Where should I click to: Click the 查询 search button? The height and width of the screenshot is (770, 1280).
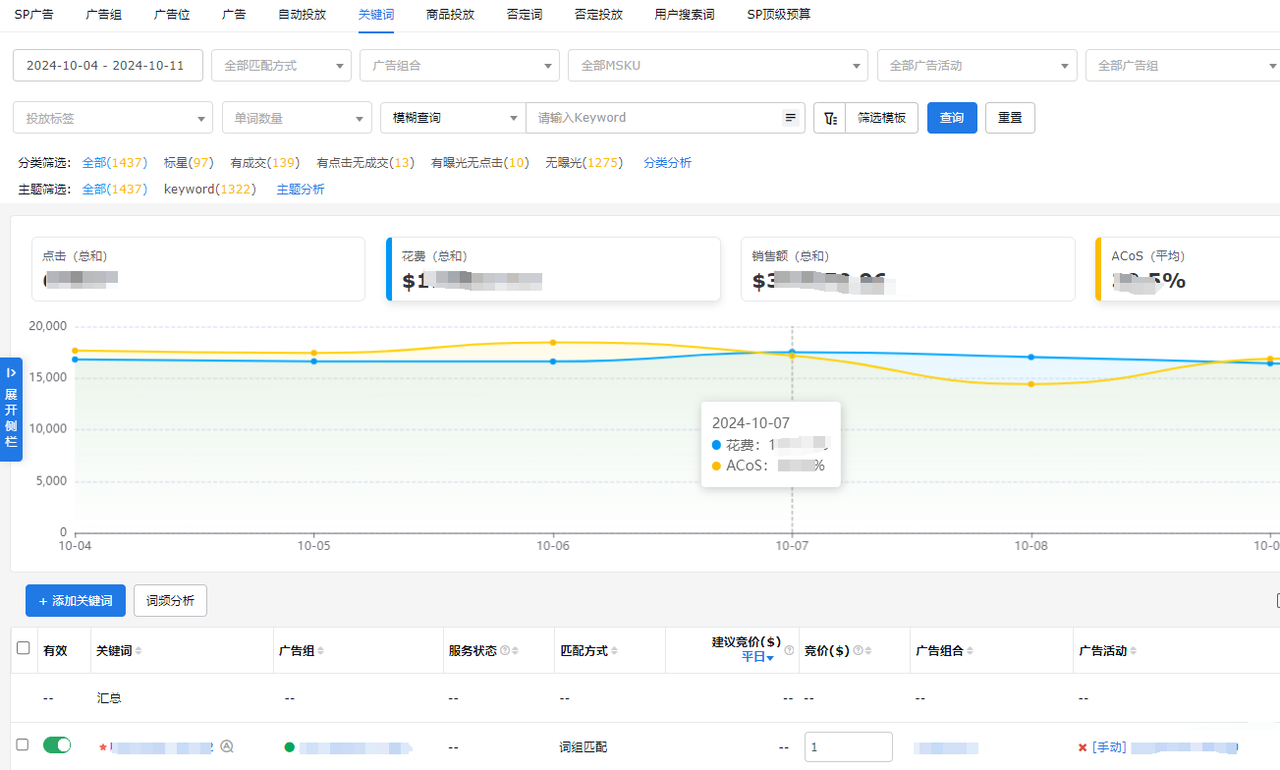tap(952, 118)
